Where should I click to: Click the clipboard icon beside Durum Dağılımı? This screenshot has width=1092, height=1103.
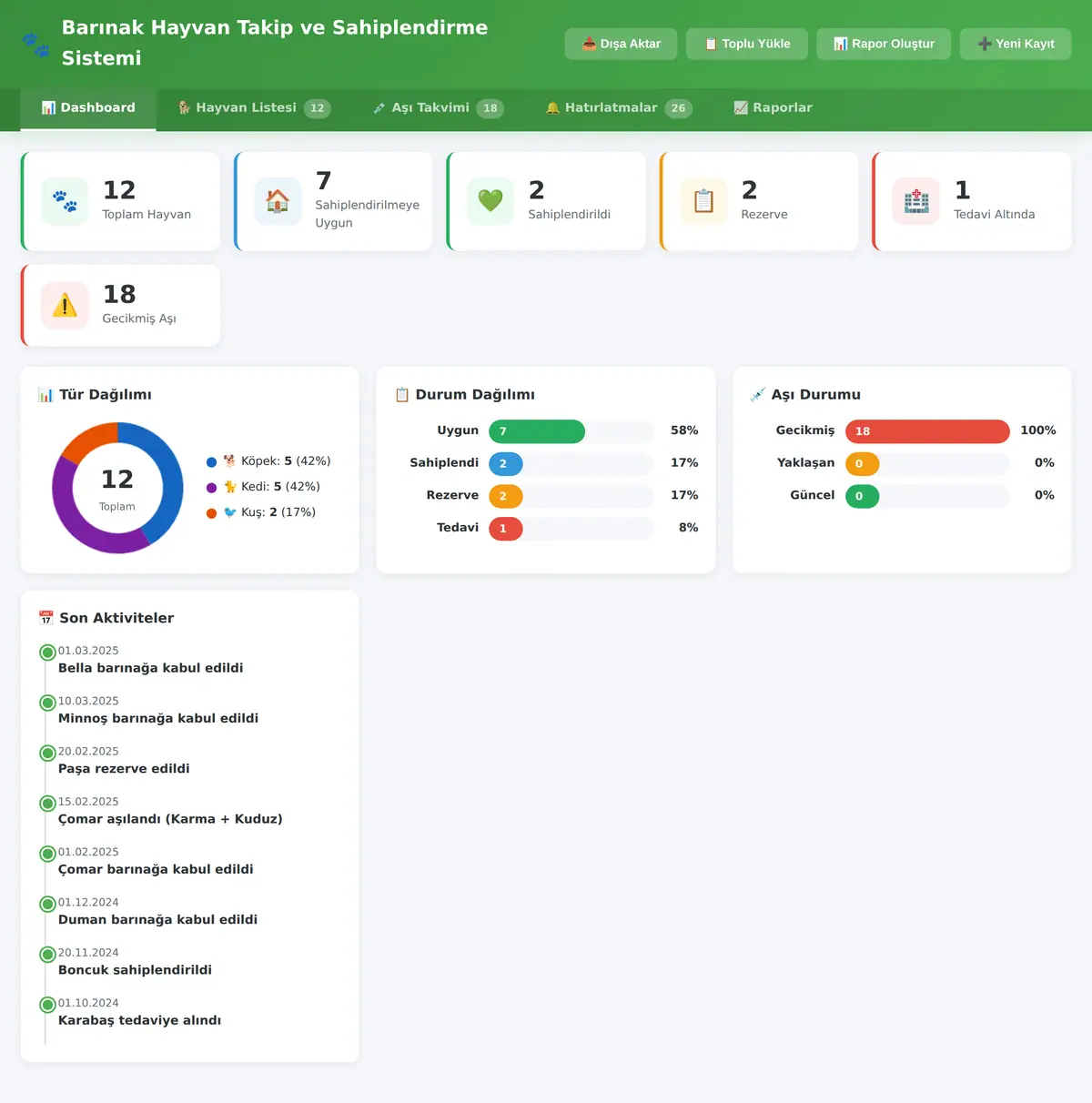pyautogui.click(x=402, y=395)
